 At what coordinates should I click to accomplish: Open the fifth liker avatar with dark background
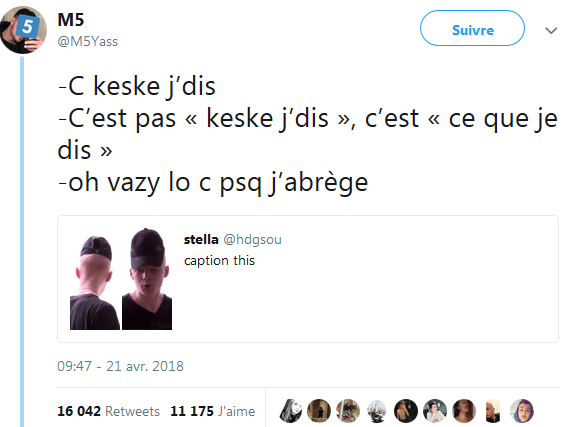click(406, 411)
